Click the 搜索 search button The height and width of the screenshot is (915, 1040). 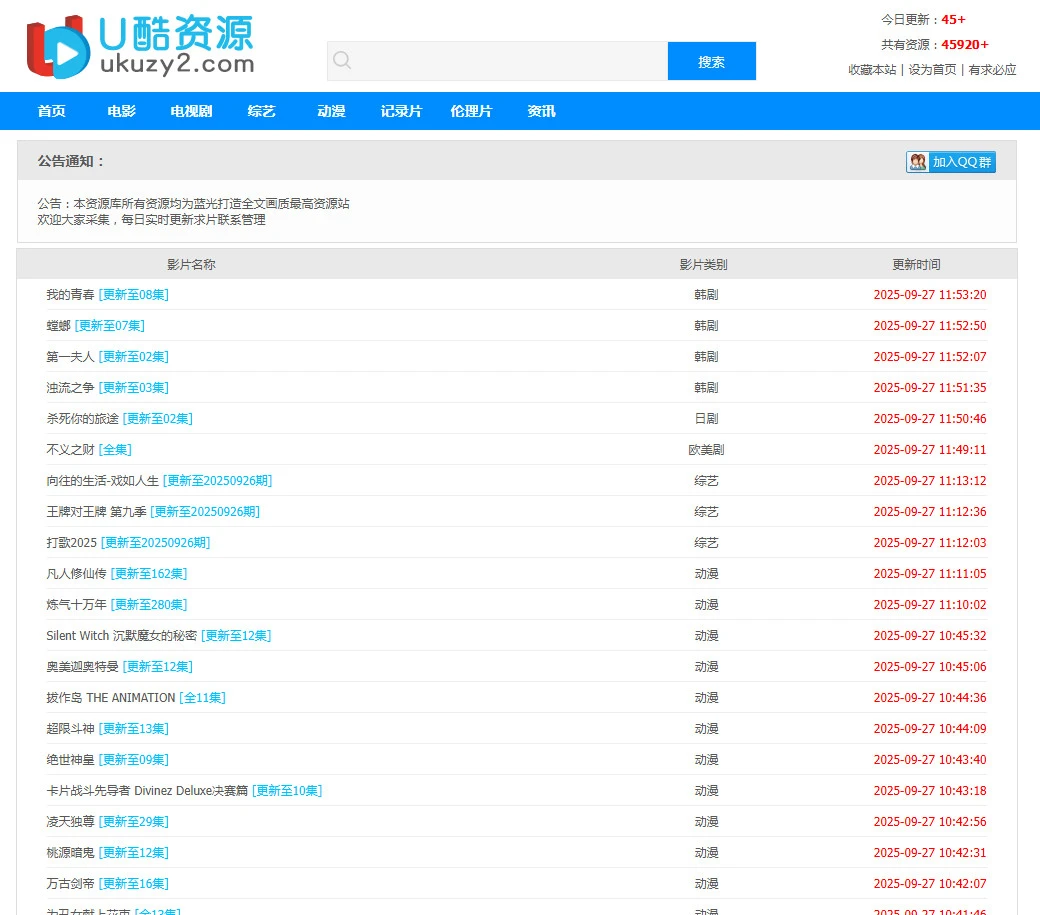pyautogui.click(x=711, y=61)
